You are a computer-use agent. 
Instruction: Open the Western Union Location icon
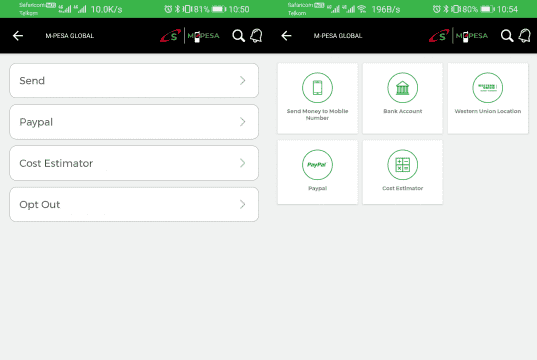488,88
